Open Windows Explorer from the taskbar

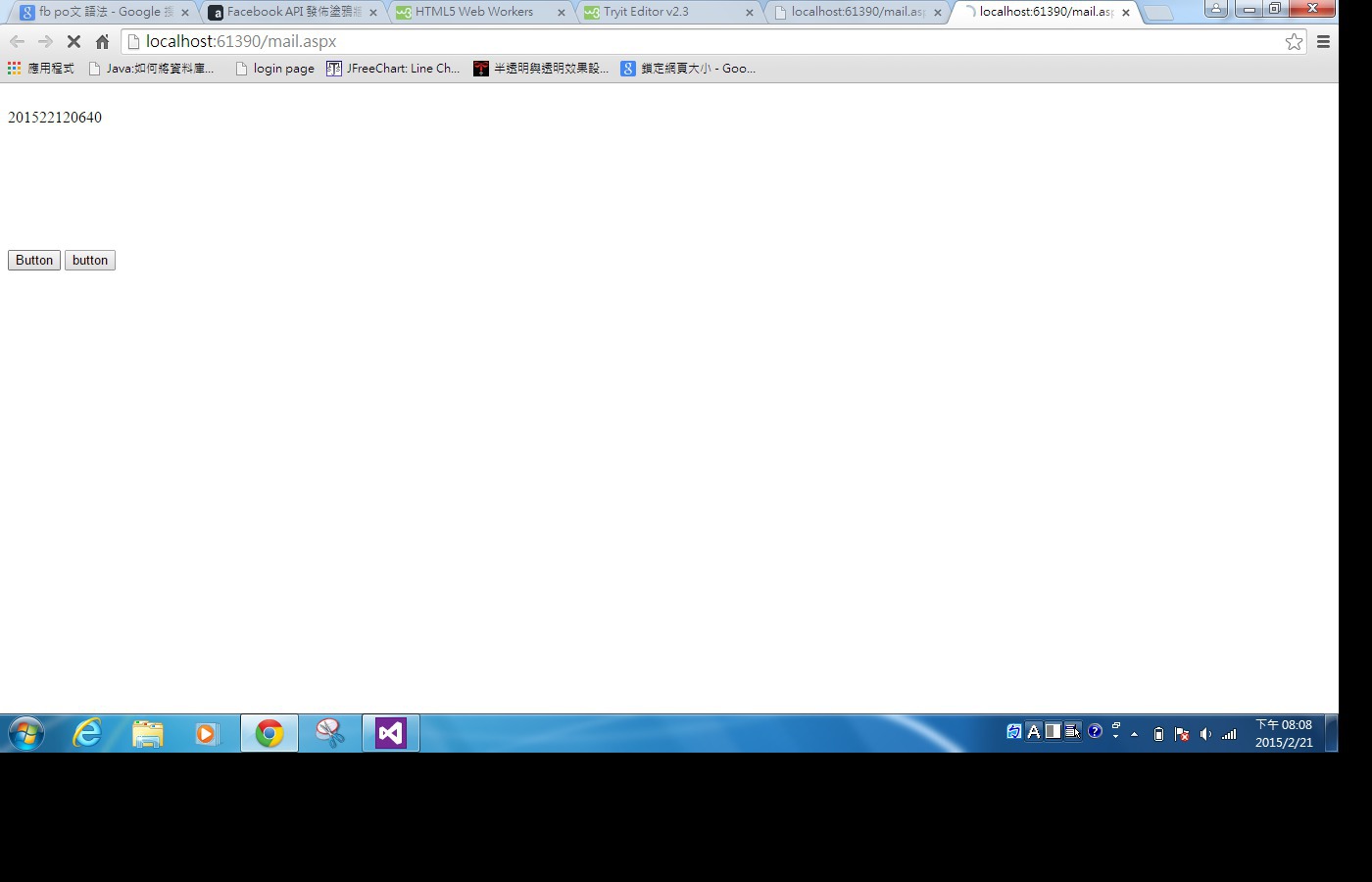tap(148, 733)
